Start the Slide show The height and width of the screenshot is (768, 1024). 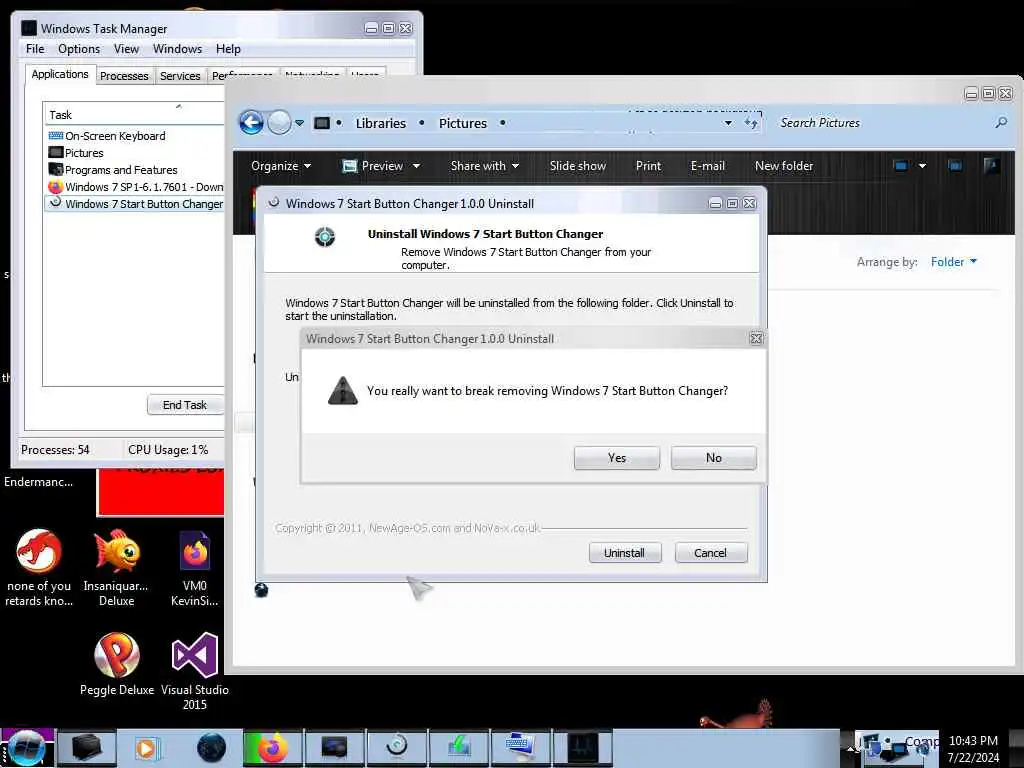[x=578, y=166]
